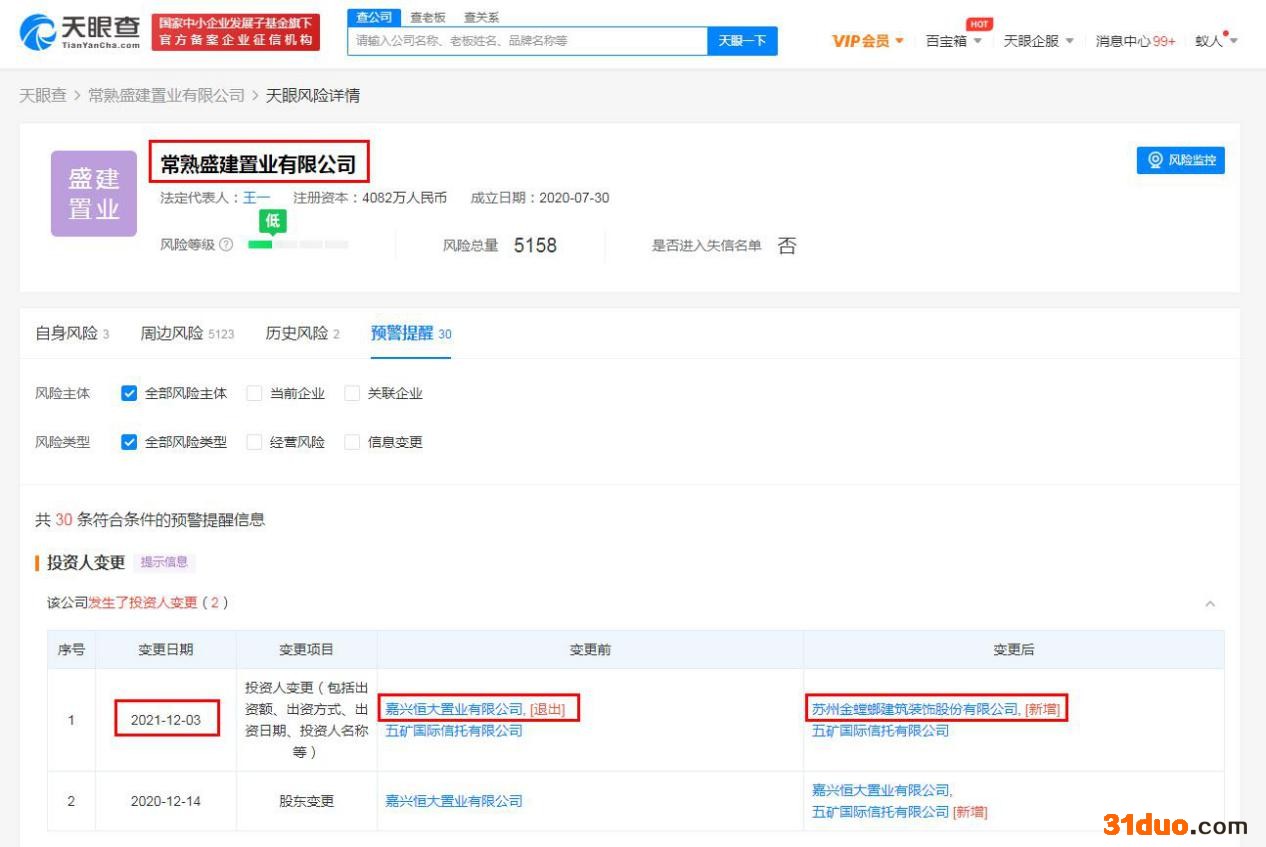Click the 盛建置业 company avatar
This screenshot has width=1266, height=847.
94,194
